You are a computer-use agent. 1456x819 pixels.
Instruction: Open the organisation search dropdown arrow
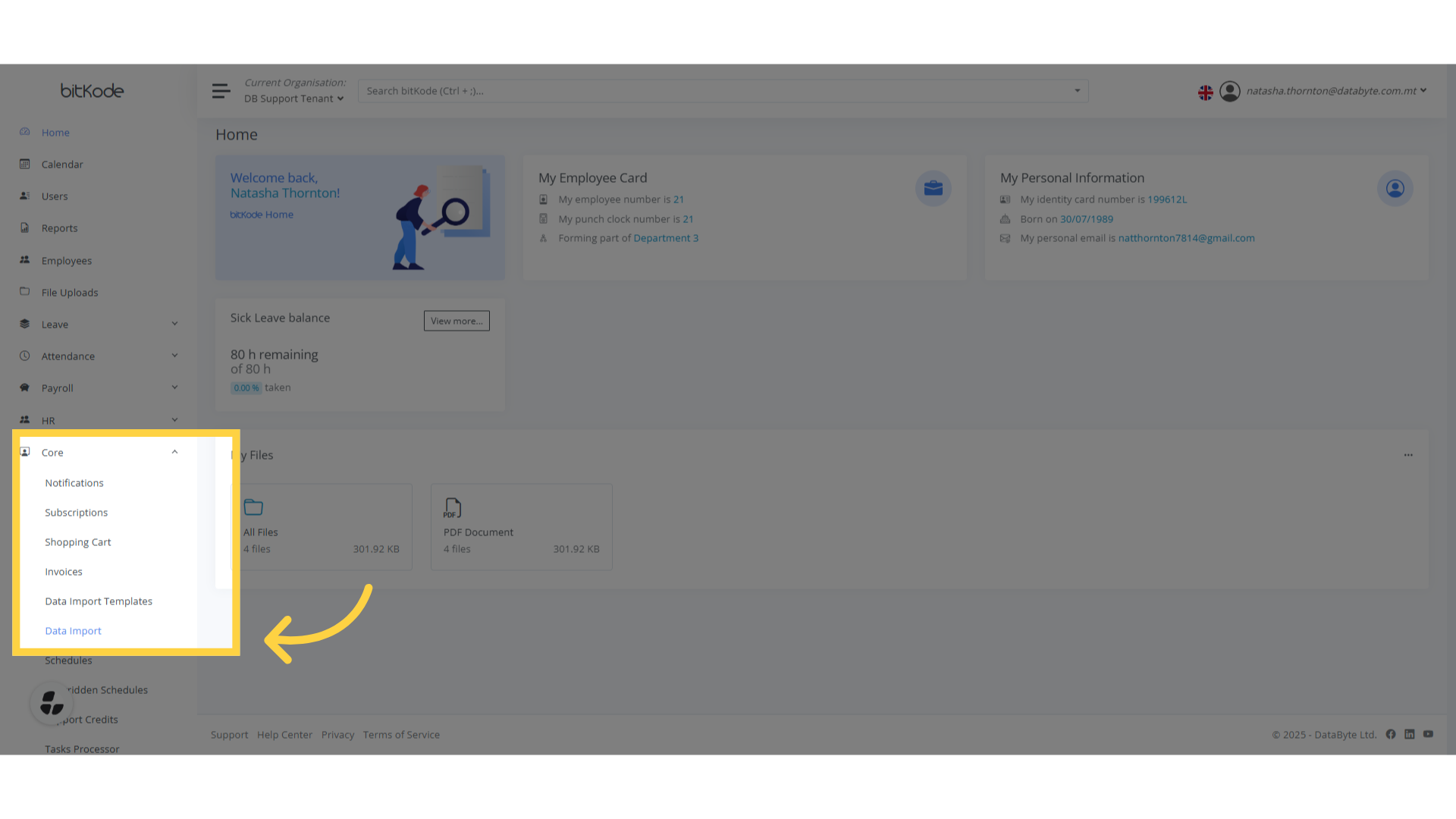click(1077, 90)
